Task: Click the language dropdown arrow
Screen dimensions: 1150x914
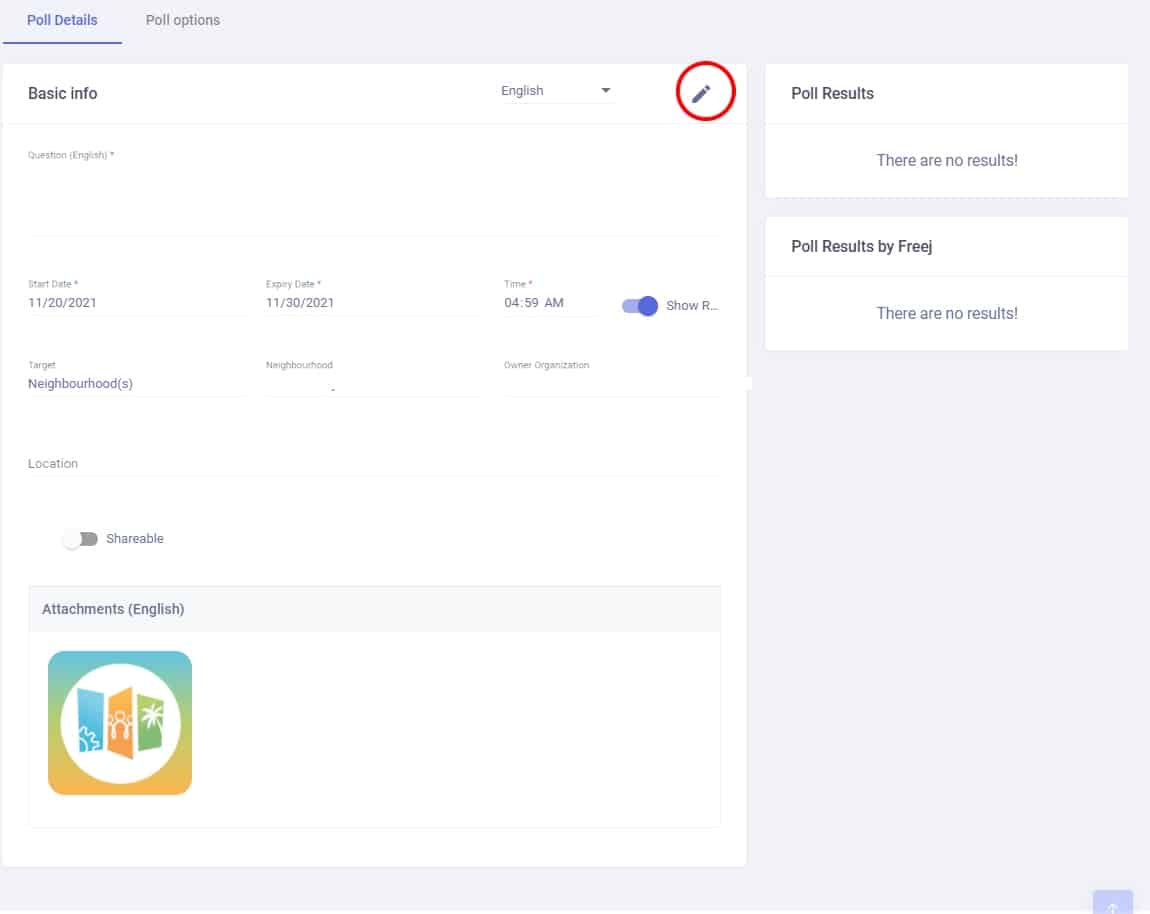Action: point(605,91)
